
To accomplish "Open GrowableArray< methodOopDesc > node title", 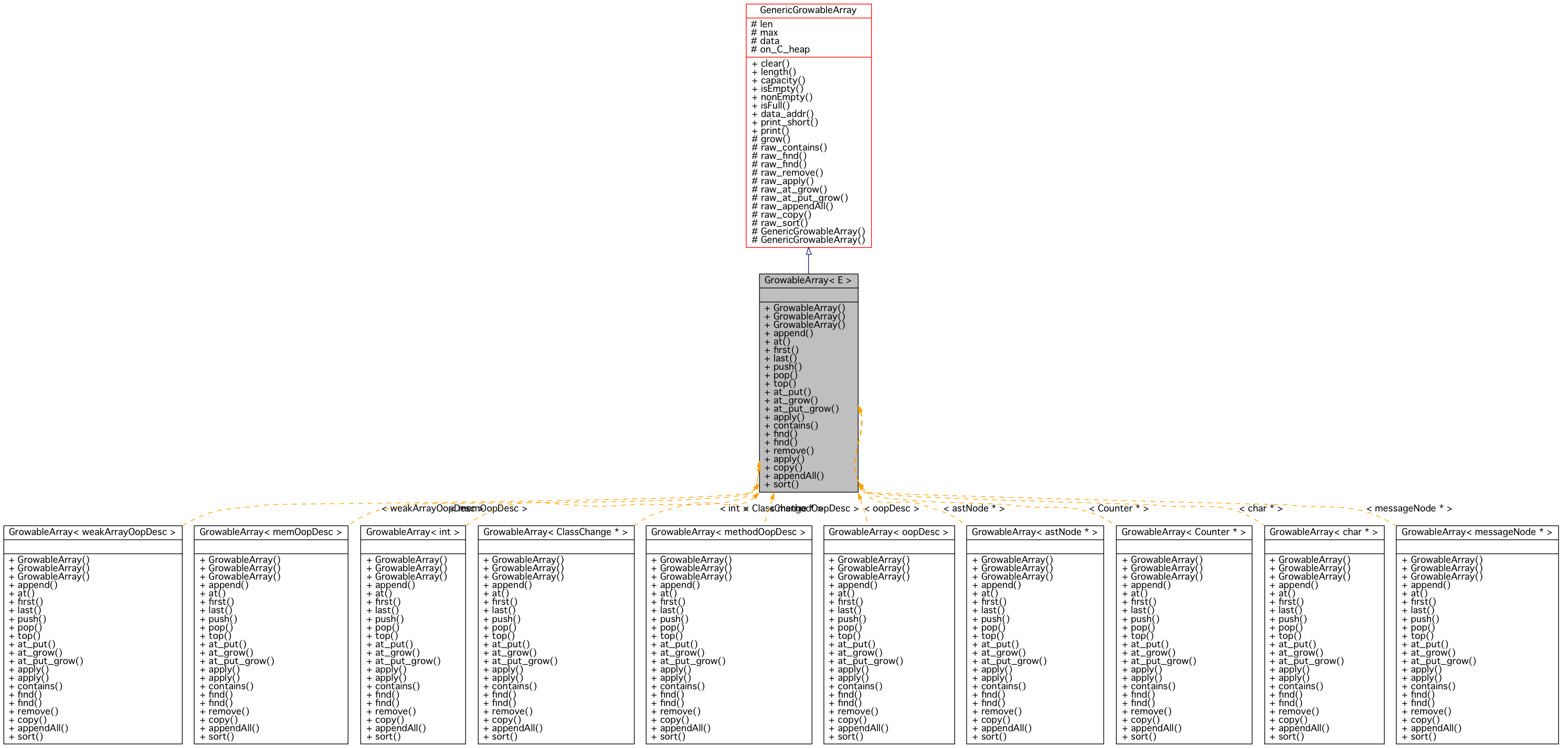I will [x=728, y=532].
